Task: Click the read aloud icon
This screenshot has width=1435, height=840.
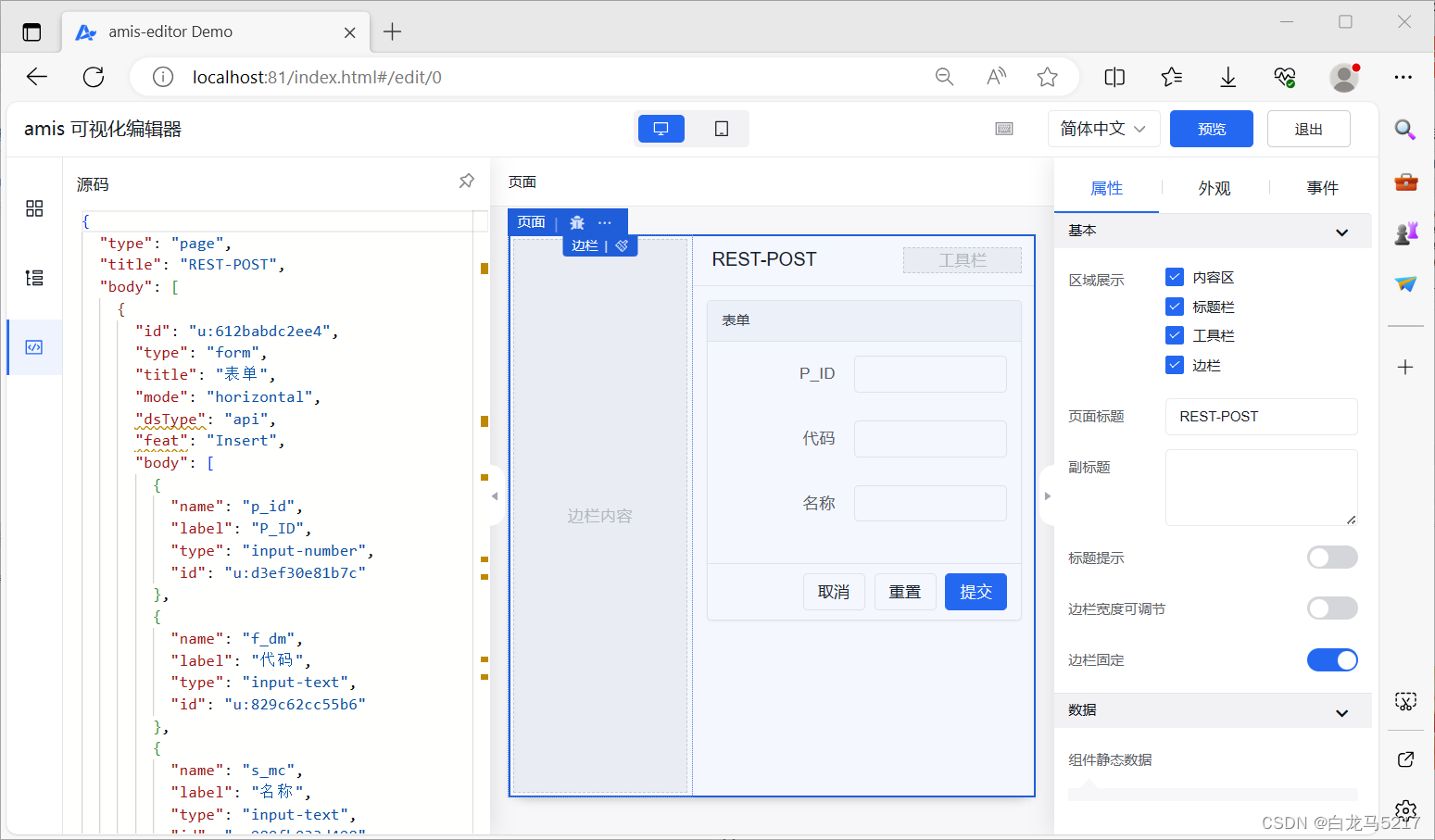Action: [x=996, y=77]
